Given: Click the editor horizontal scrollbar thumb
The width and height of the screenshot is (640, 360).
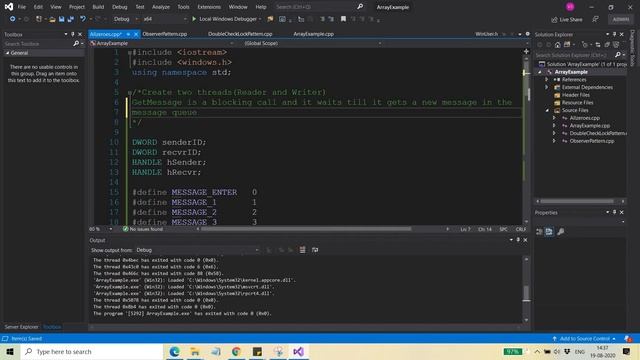Looking at the screenshot, I should pyautogui.click(x=306, y=229).
